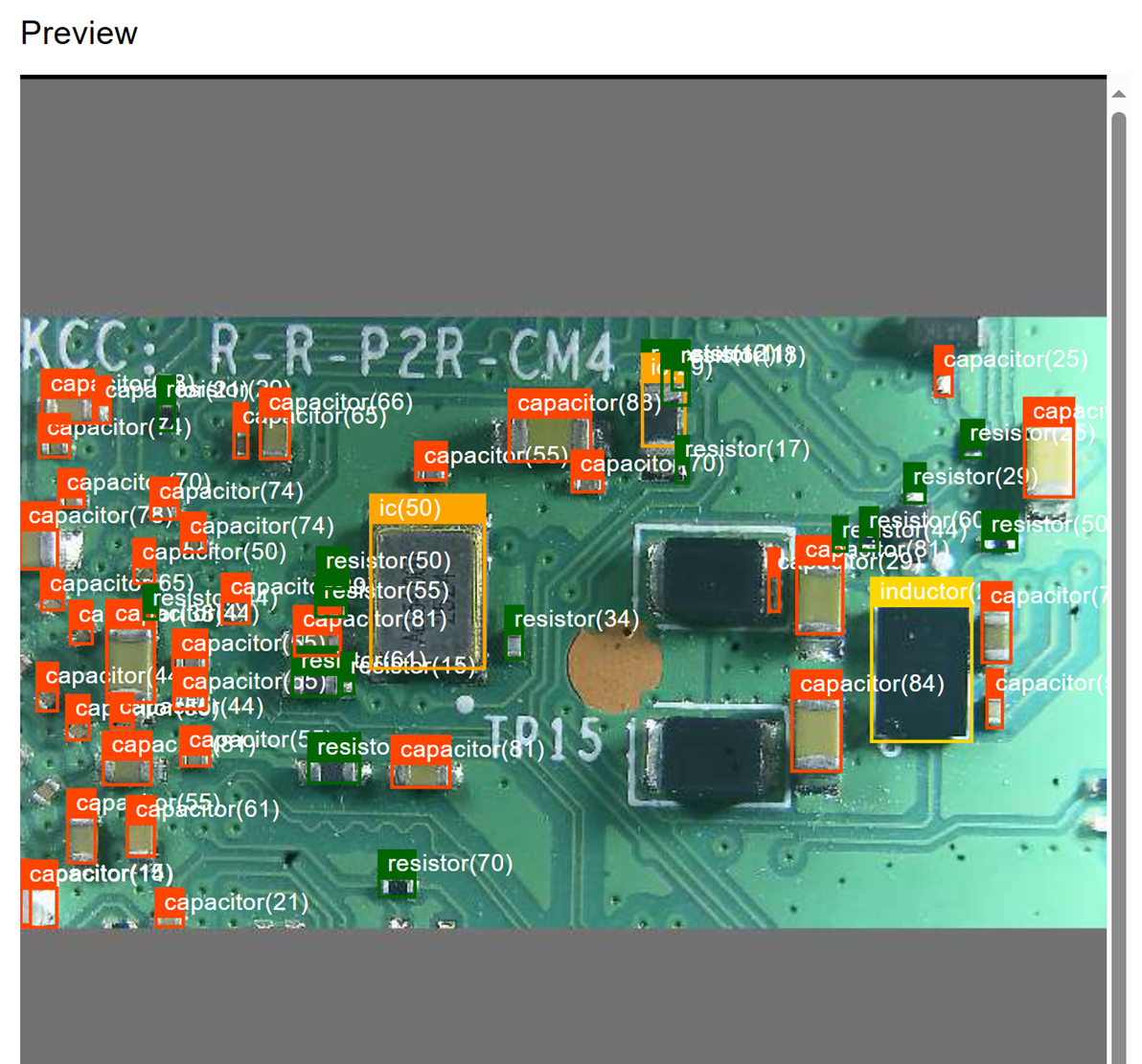The height and width of the screenshot is (1064, 1142).
Task: Click the ic(50) annotation label
Action: tap(410, 509)
